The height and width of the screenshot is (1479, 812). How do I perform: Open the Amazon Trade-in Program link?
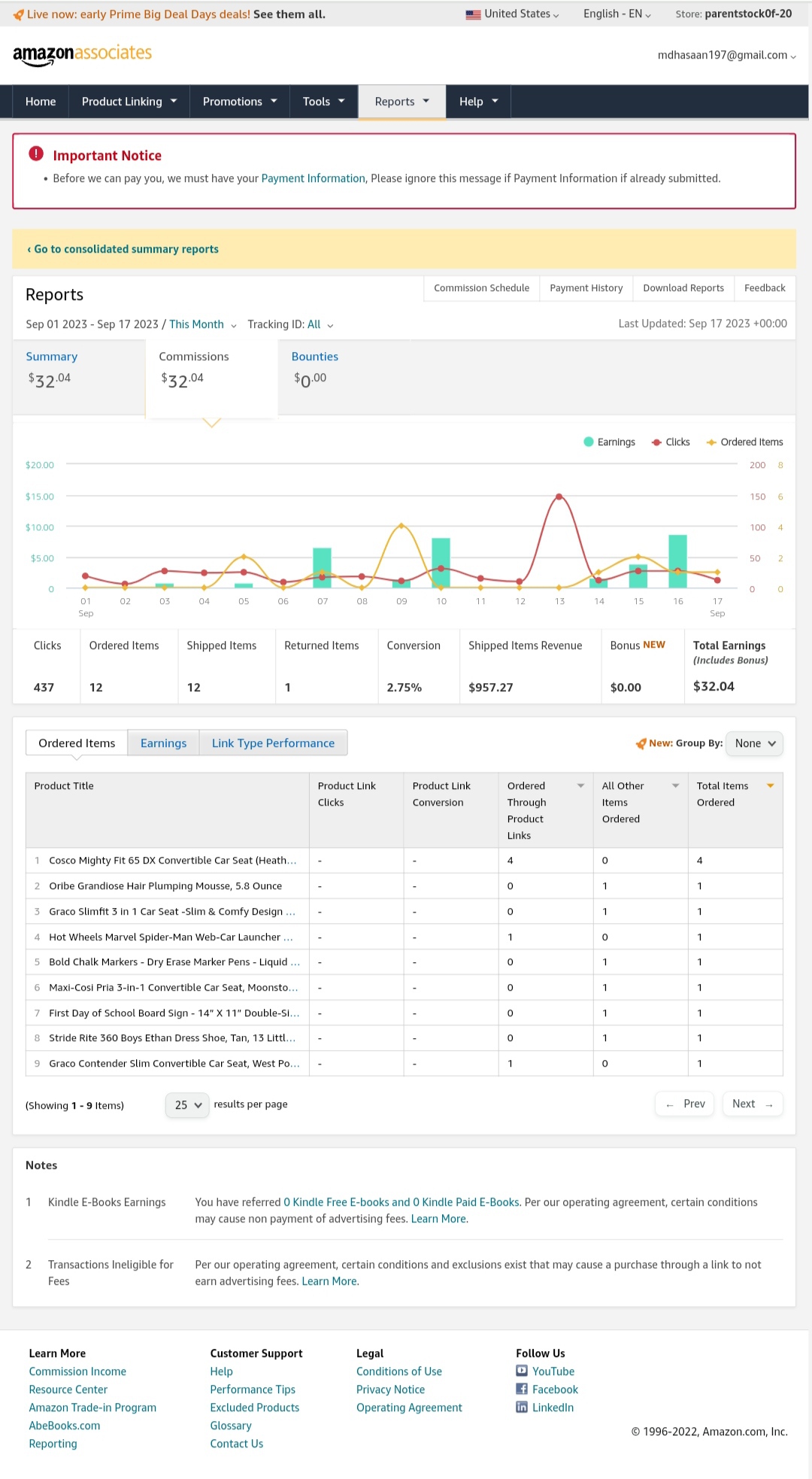point(92,1408)
